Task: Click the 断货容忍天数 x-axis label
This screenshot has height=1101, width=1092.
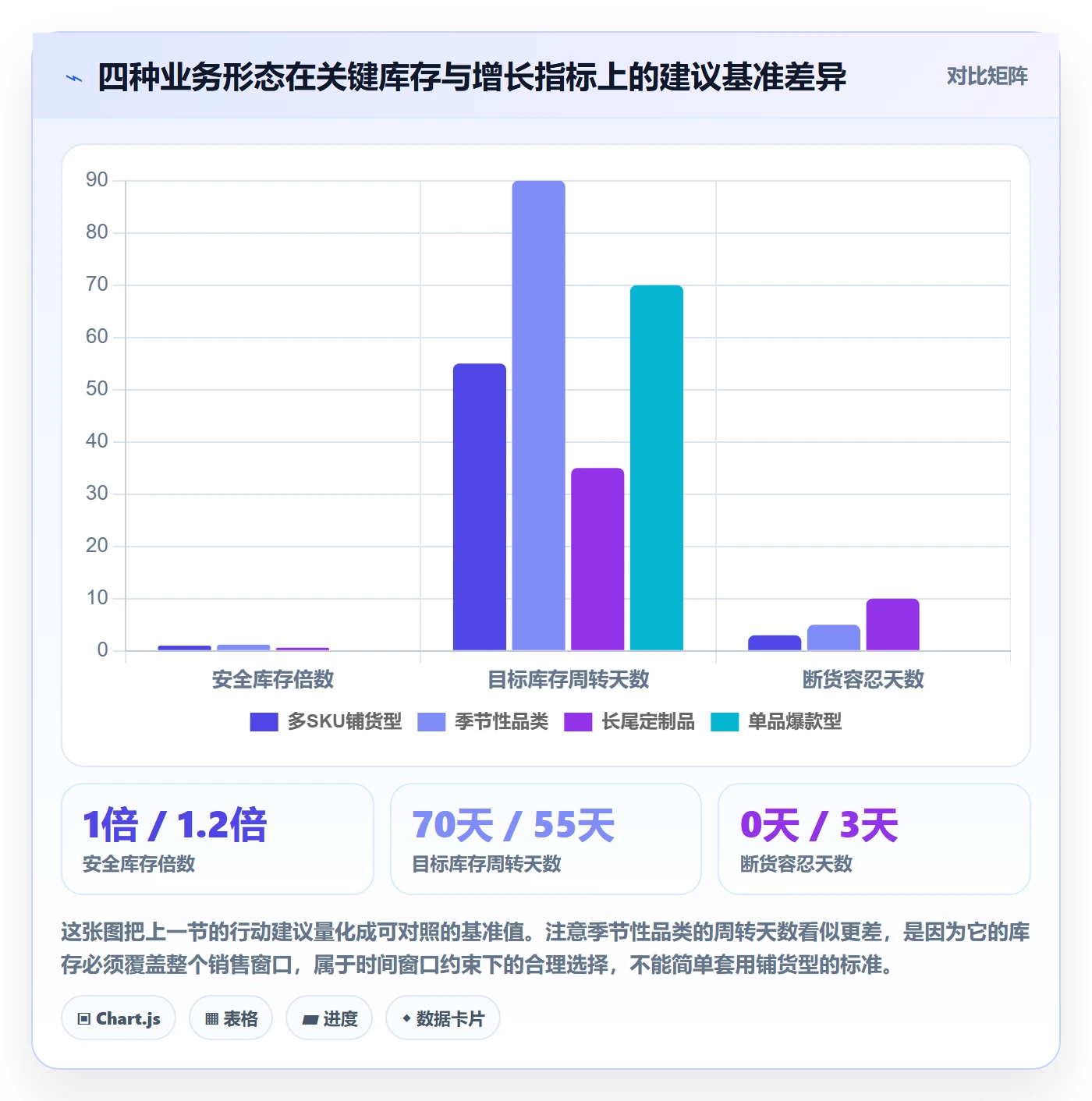Action: [x=863, y=680]
